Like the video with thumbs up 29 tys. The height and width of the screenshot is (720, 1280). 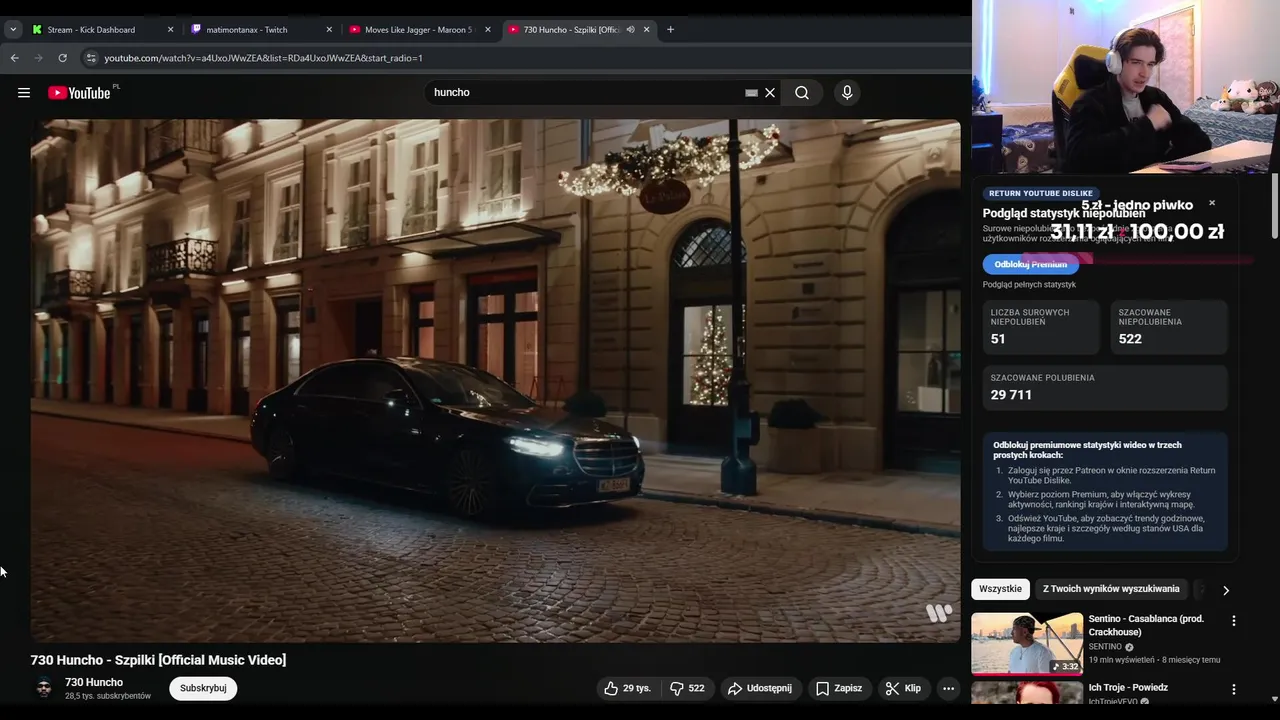[627, 688]
